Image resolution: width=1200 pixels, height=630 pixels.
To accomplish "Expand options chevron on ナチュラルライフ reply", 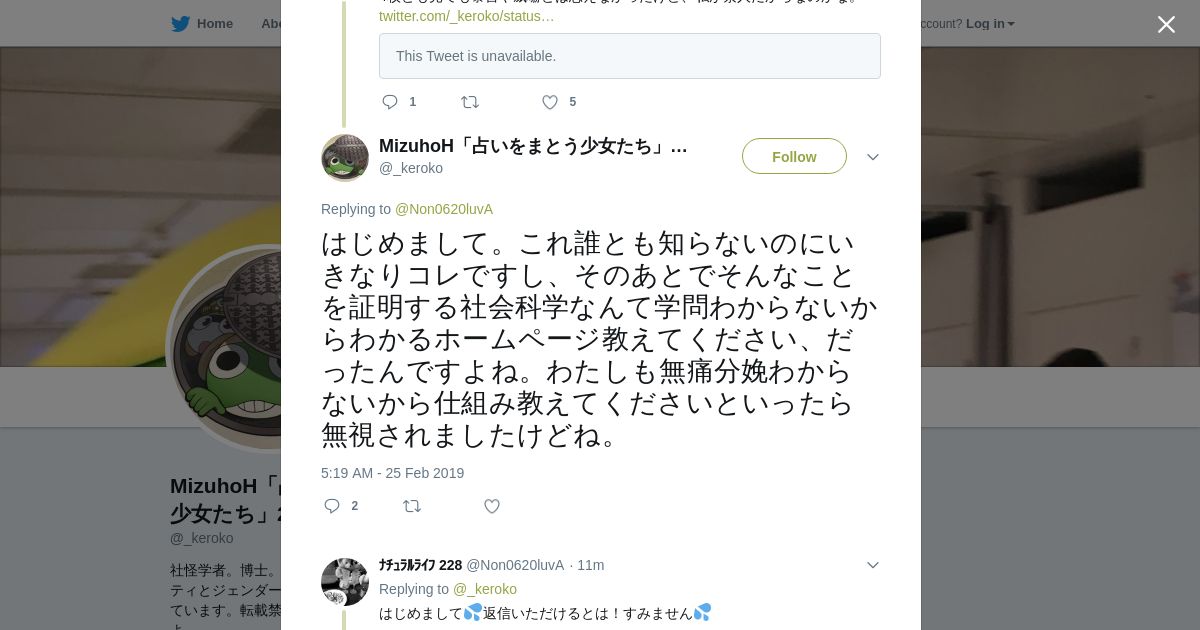I will 872,565.
